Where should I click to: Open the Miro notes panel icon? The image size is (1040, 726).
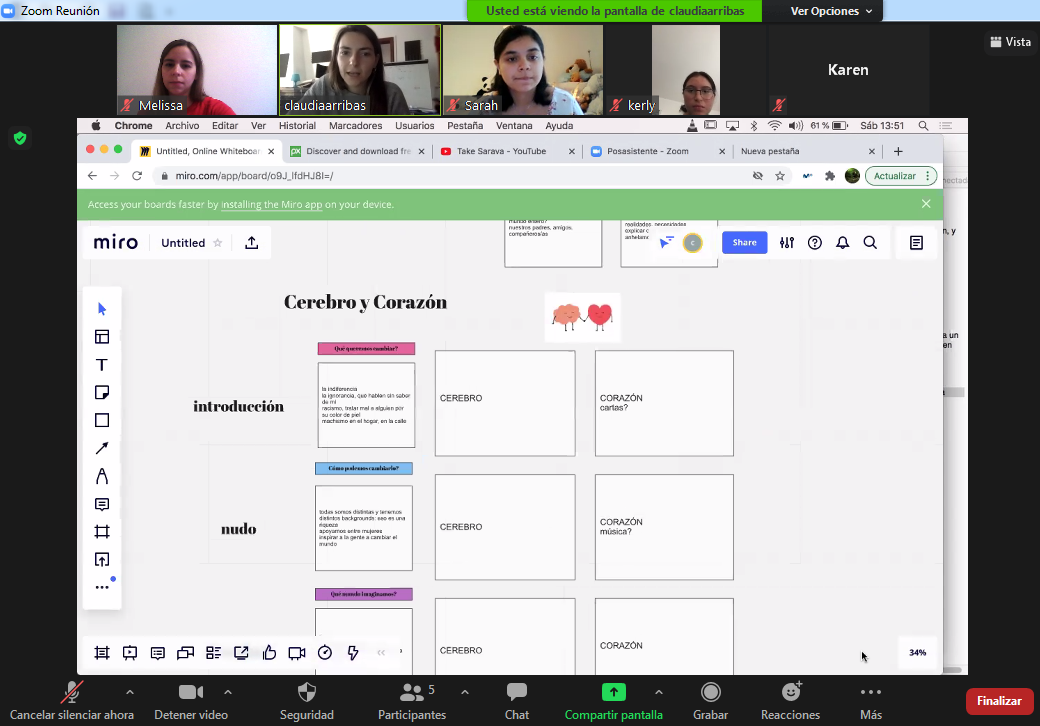point(916,243)
